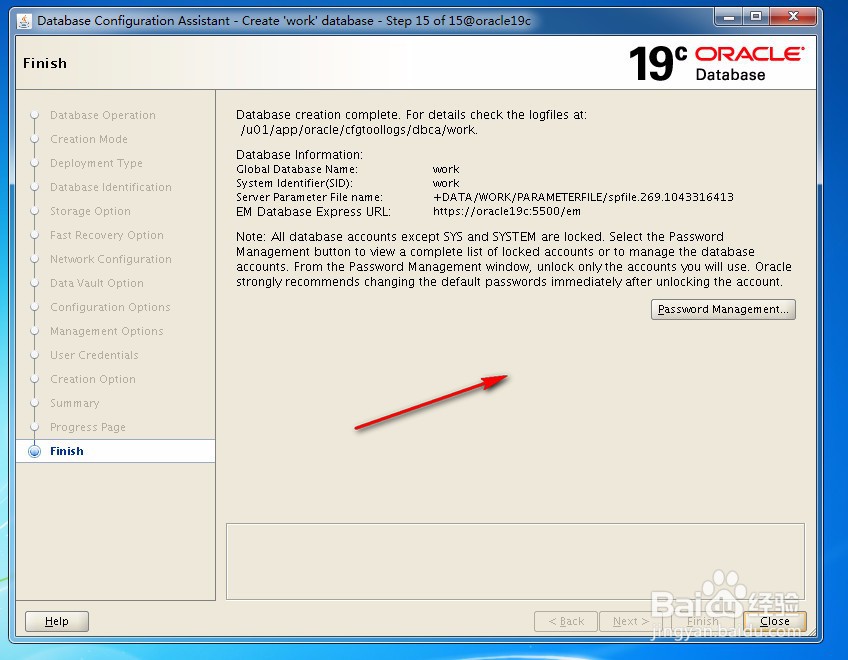848x660 pixels.
Task: Click the EM Express URL https://oracle19c:5500/em
Action: pyautogui.click(x=507, y=212)
